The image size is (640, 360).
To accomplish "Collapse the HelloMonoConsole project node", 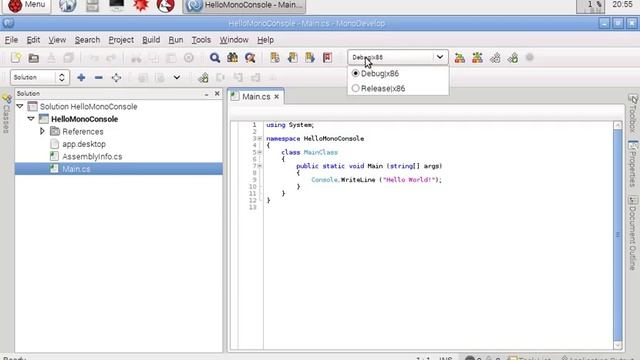I will coord(31,119).
